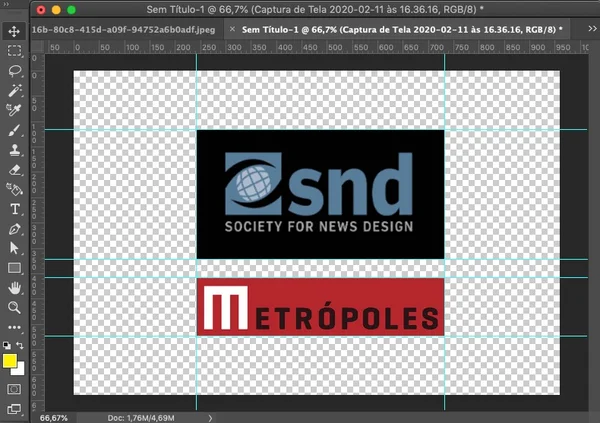Switch to the 16b-80c8 jpeg document tab

point(123,30)
